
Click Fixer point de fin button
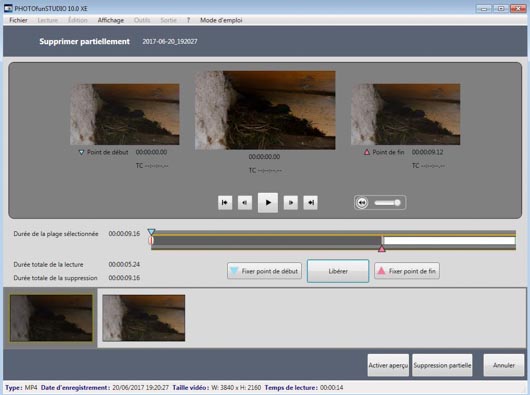(407, 271)
